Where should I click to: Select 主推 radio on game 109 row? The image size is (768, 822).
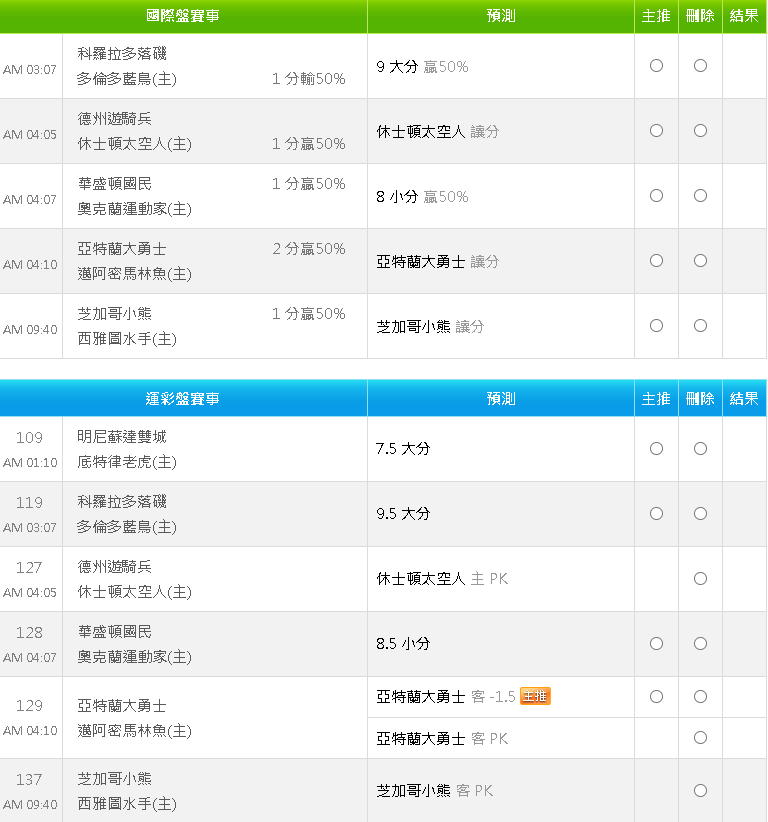tap(656, 449)
